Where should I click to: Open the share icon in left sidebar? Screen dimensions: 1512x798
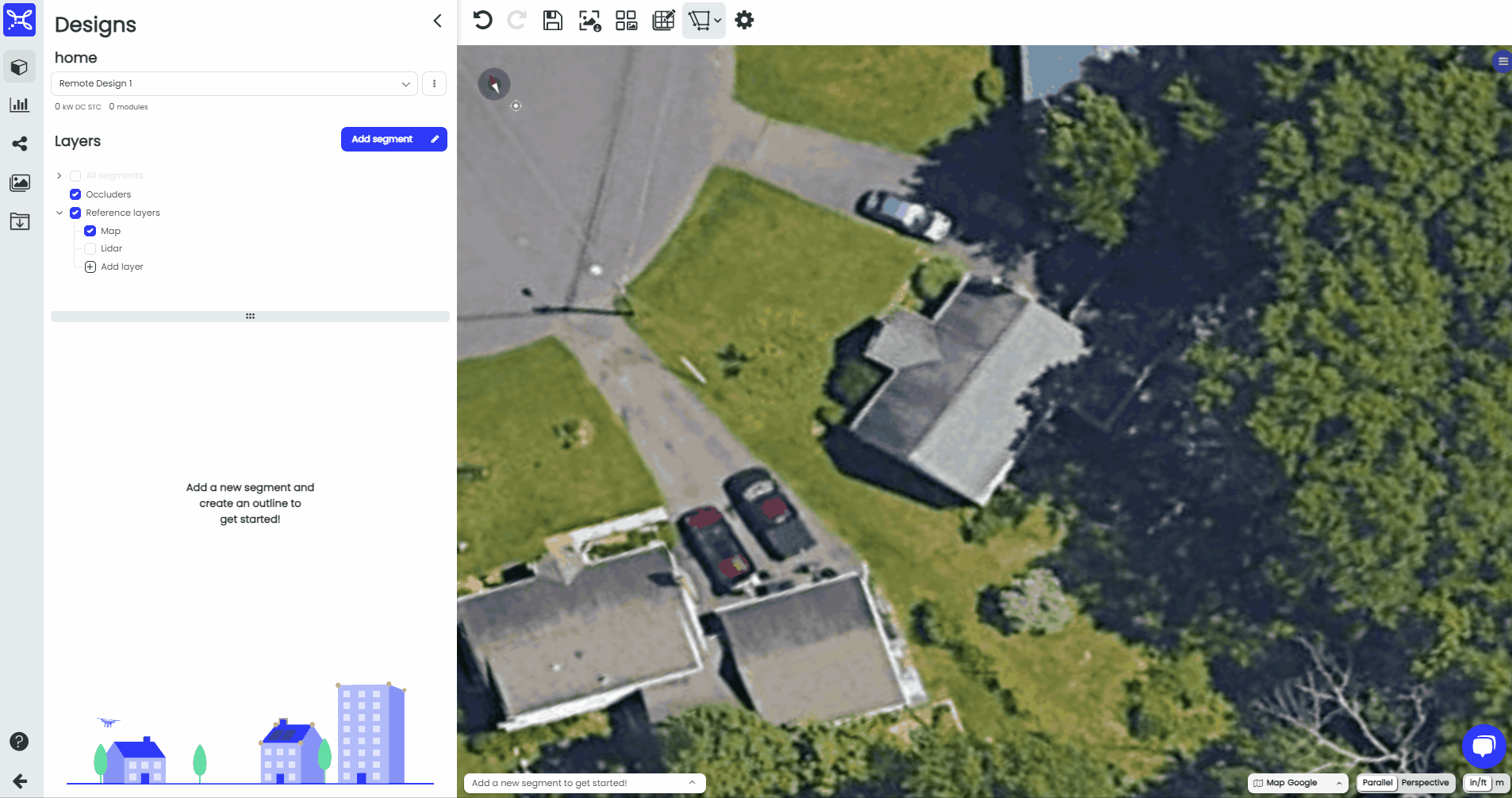(x=20, y=144)
